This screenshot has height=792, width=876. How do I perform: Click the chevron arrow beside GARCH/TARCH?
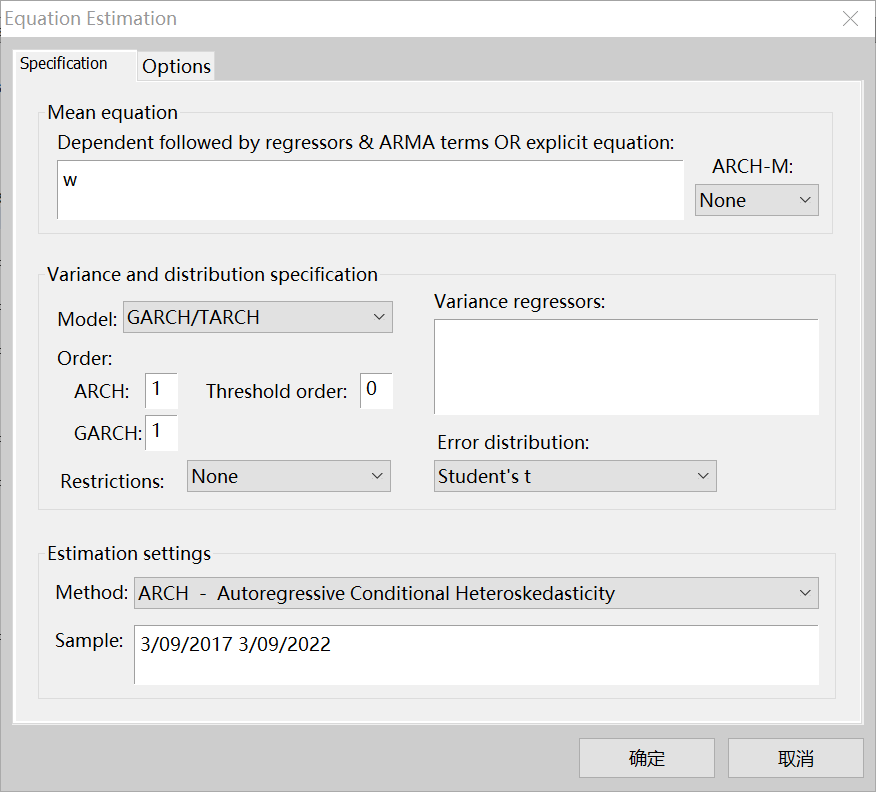point(379,317)
